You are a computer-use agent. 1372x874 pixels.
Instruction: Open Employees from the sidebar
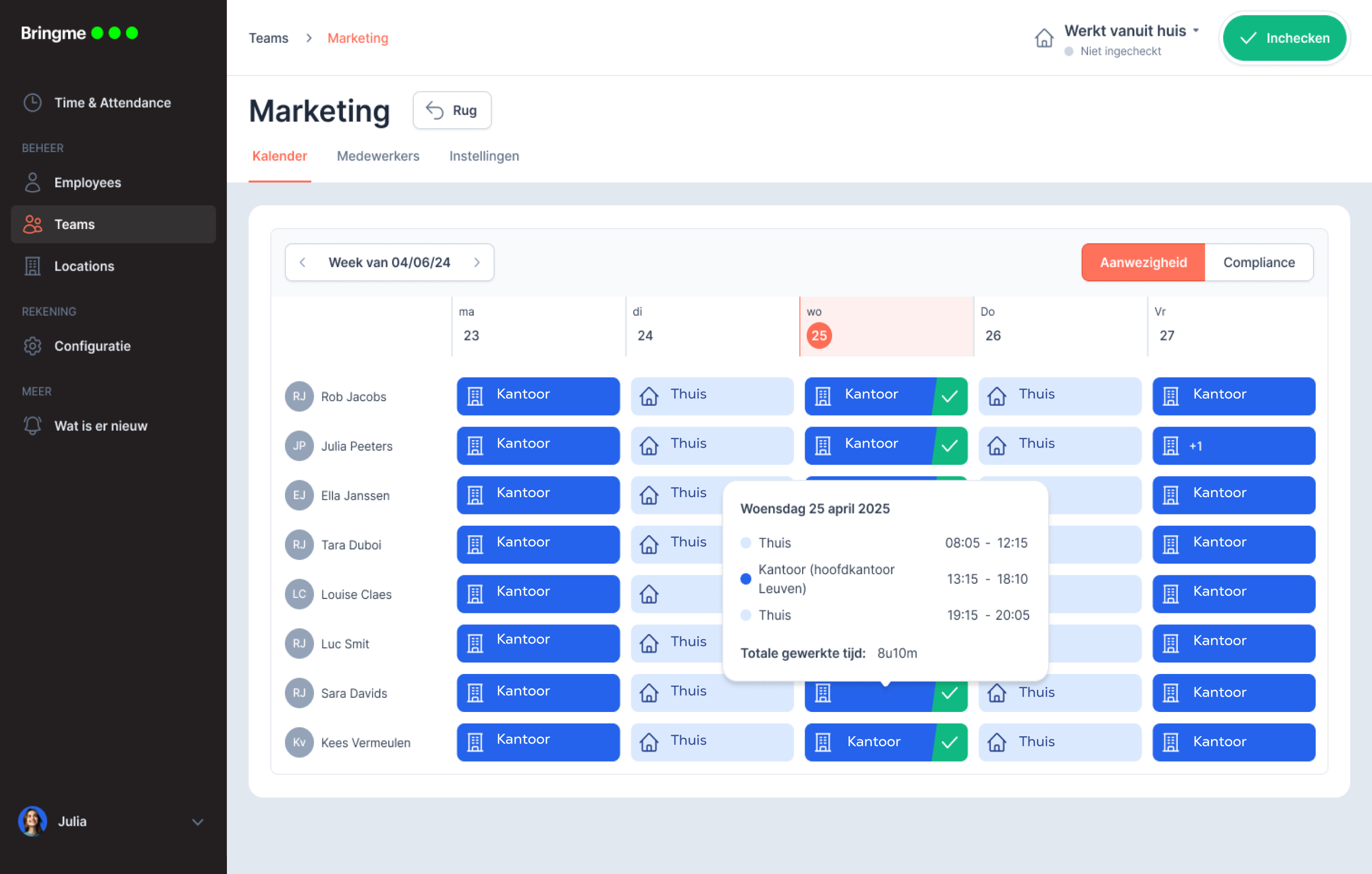(x=113, y=182)
